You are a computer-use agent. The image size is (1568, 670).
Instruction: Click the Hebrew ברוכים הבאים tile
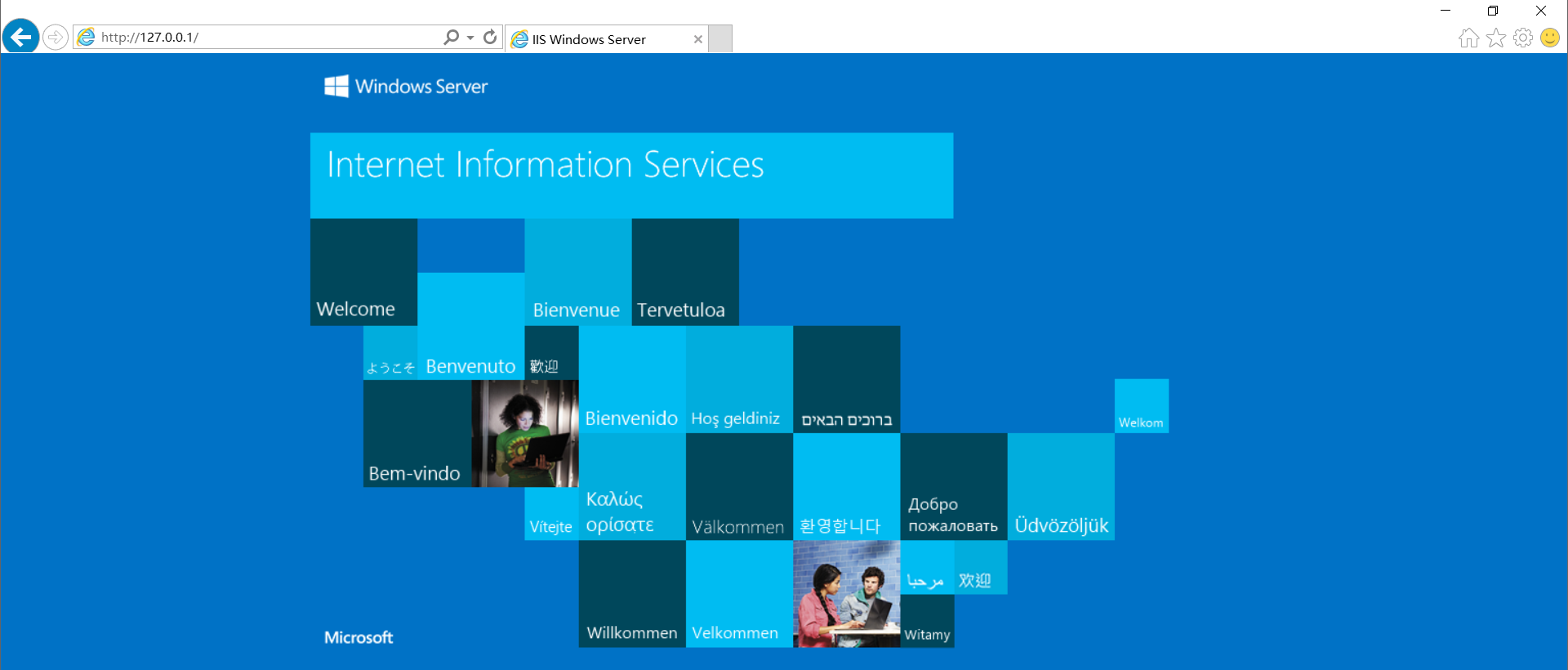[847, 379]
